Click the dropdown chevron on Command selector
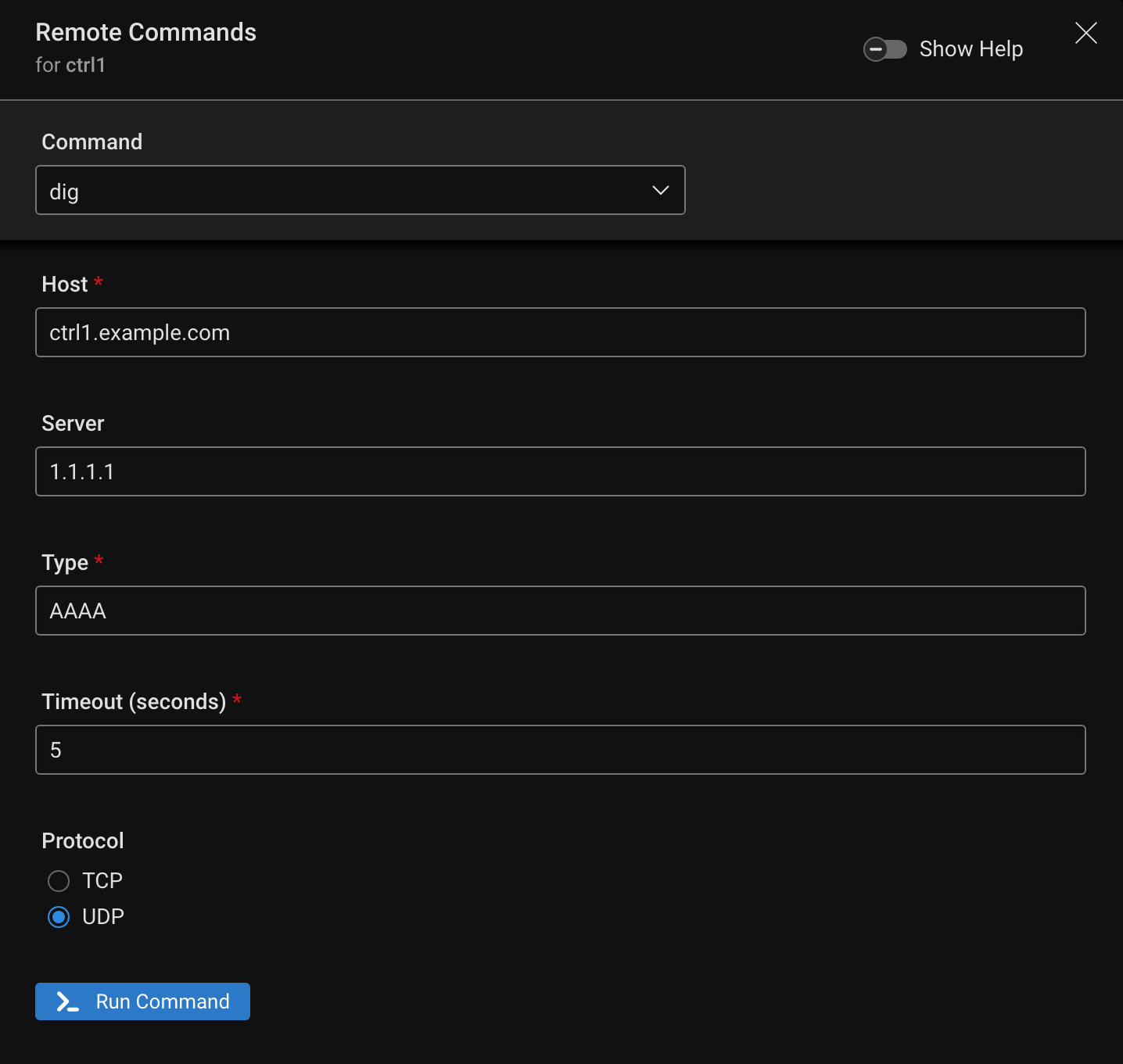This screenshot has height=1064, width=1123. 660,190
